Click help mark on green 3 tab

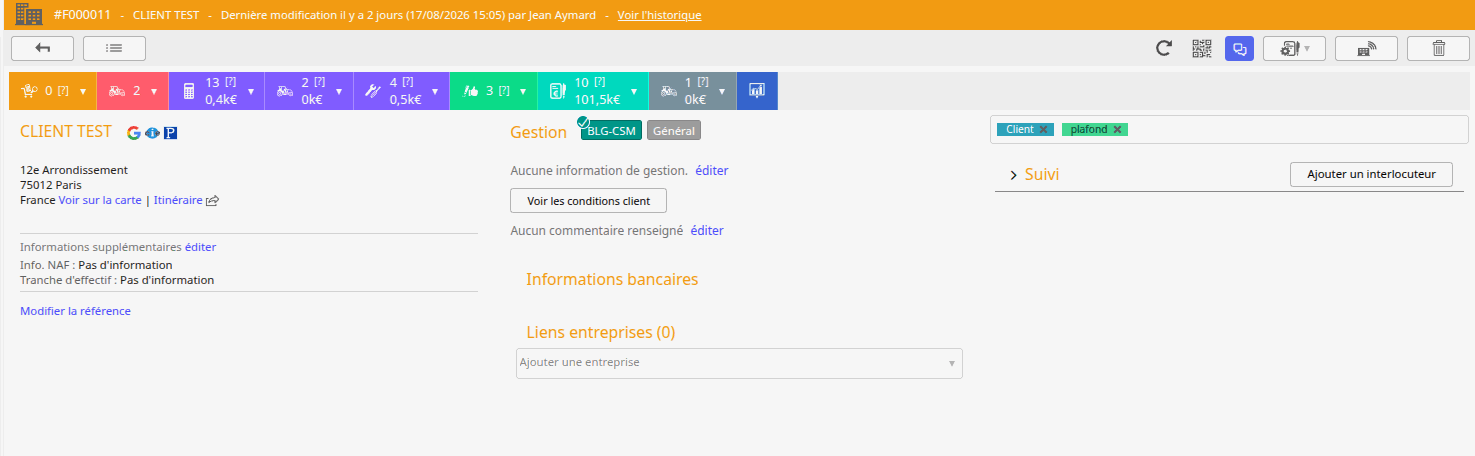click(503, 91)
